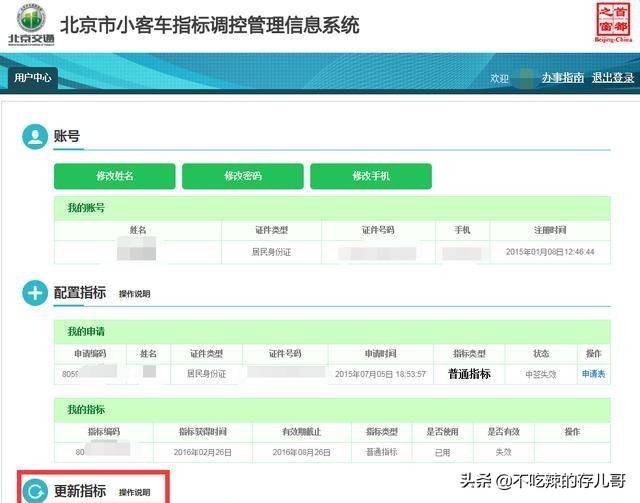Click the 我的申请 section header
This screenshot has height=503, width=640.
pyautogui.click(x=332, y=332)
